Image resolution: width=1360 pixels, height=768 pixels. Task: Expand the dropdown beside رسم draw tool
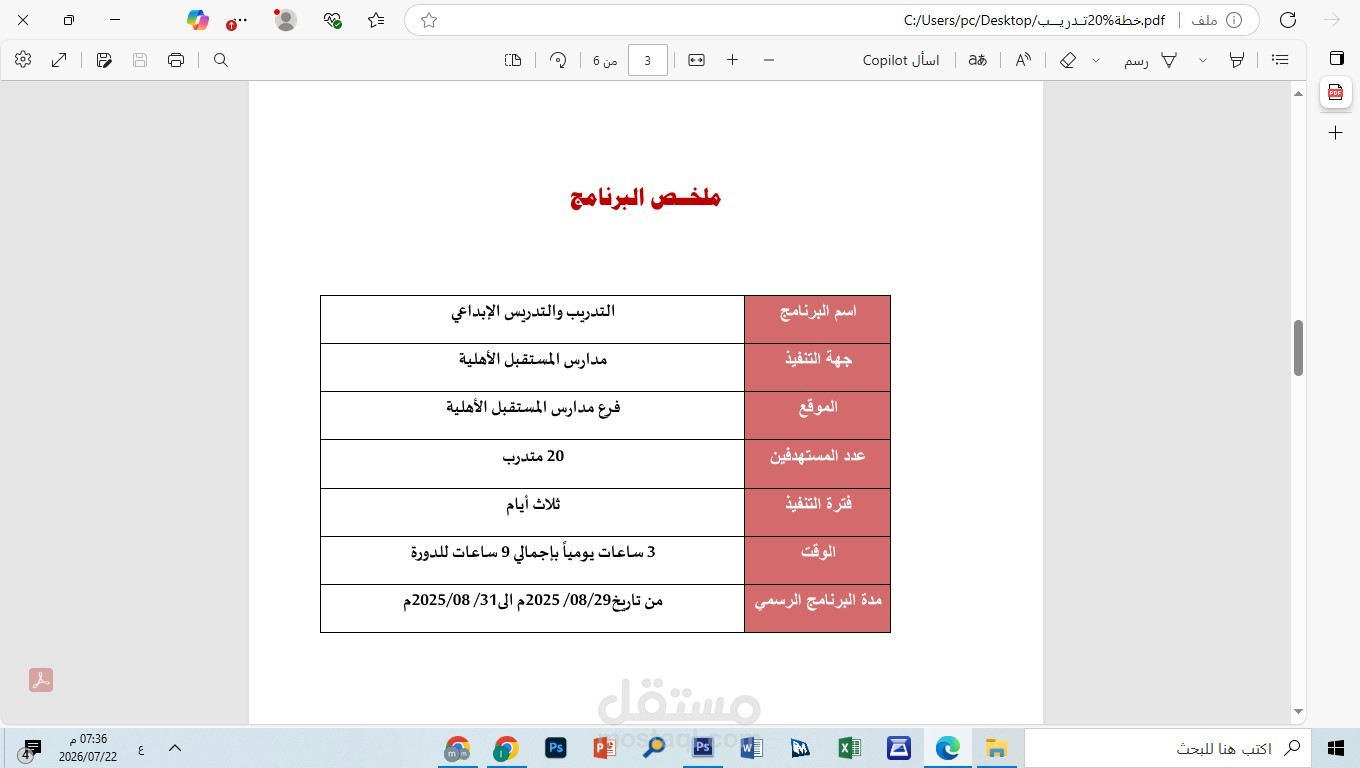click(x=1202, y=60)
